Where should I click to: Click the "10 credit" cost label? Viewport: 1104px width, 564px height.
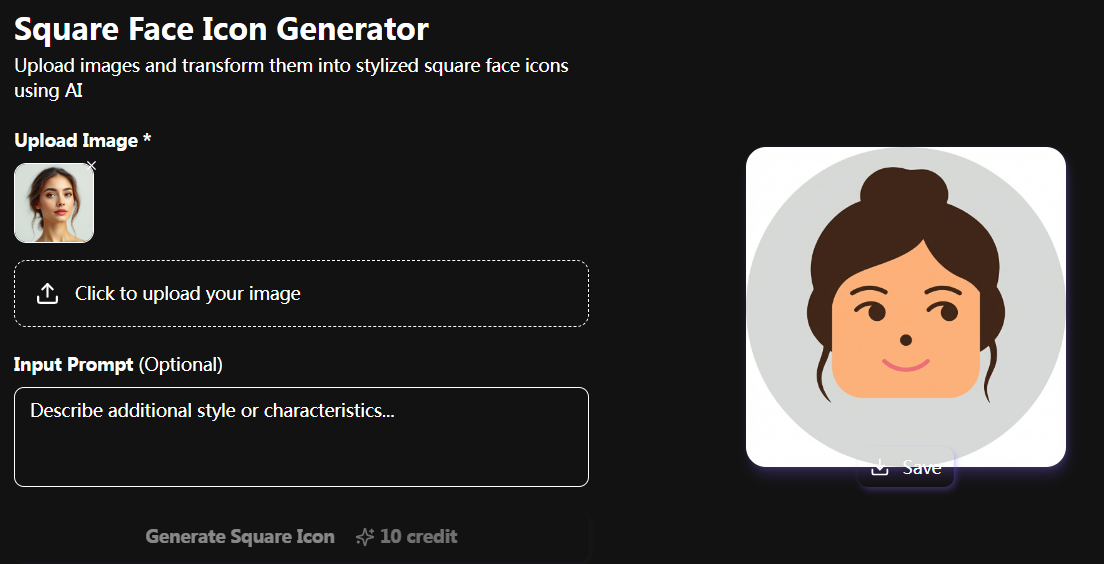(418, 537)
